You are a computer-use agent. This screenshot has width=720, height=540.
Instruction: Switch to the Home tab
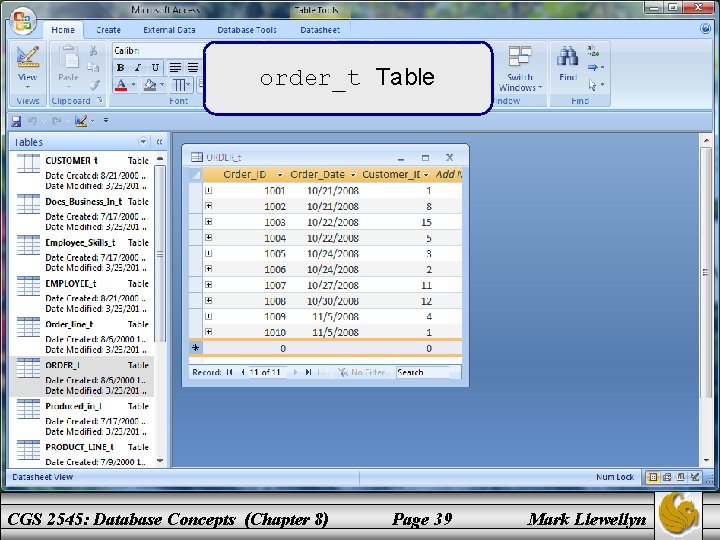coord(63,30)
